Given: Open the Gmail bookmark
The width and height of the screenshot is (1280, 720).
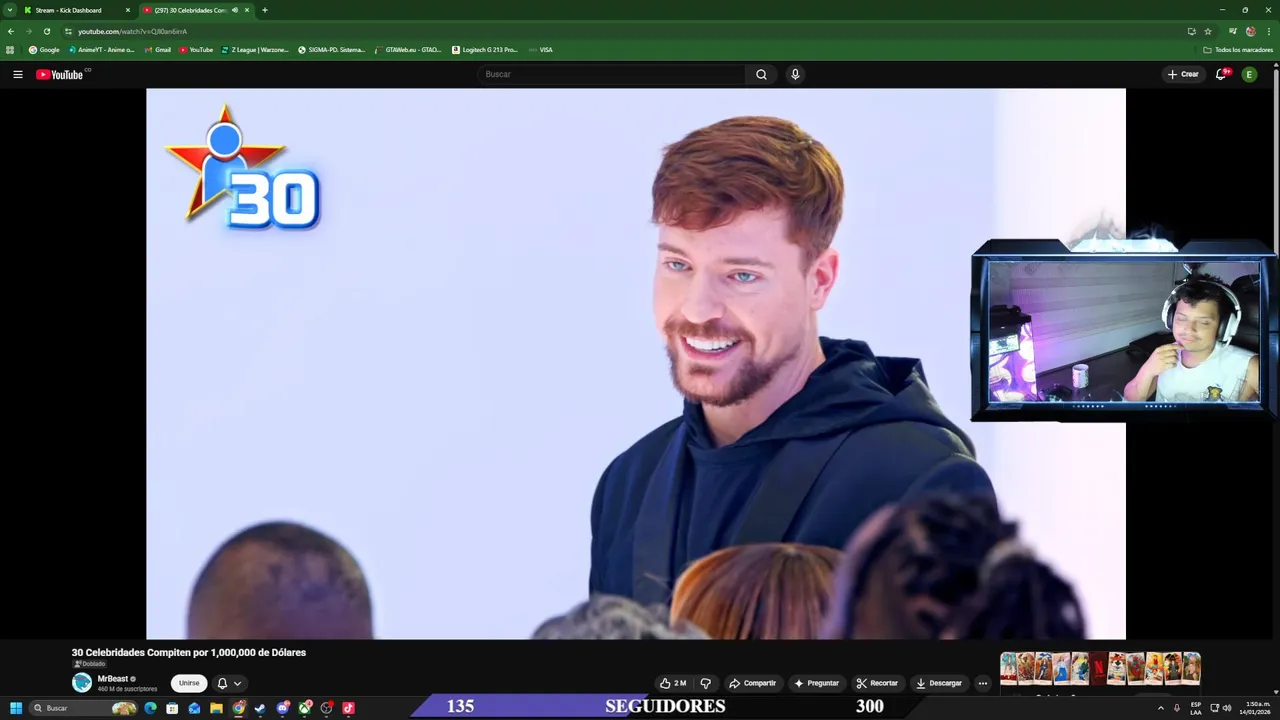Looking at the screenshot, I should (158, 49).
